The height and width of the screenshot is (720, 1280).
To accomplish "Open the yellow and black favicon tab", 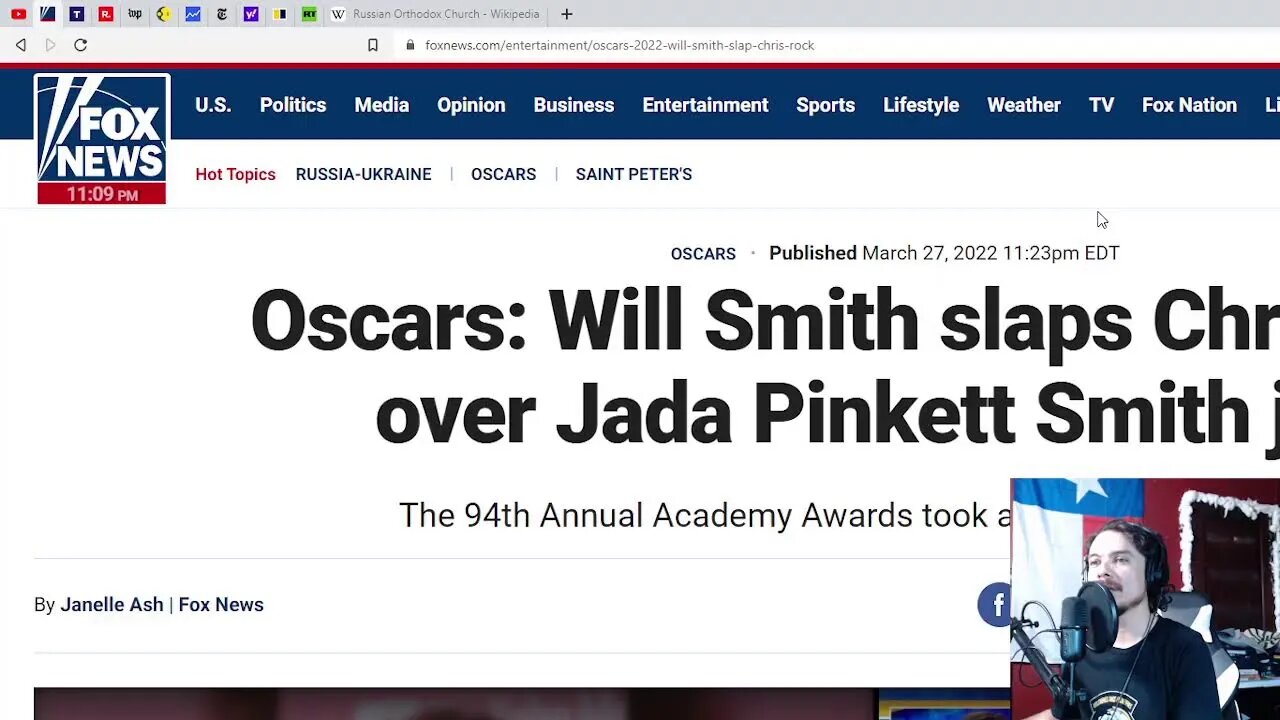I will coord(280,14).
